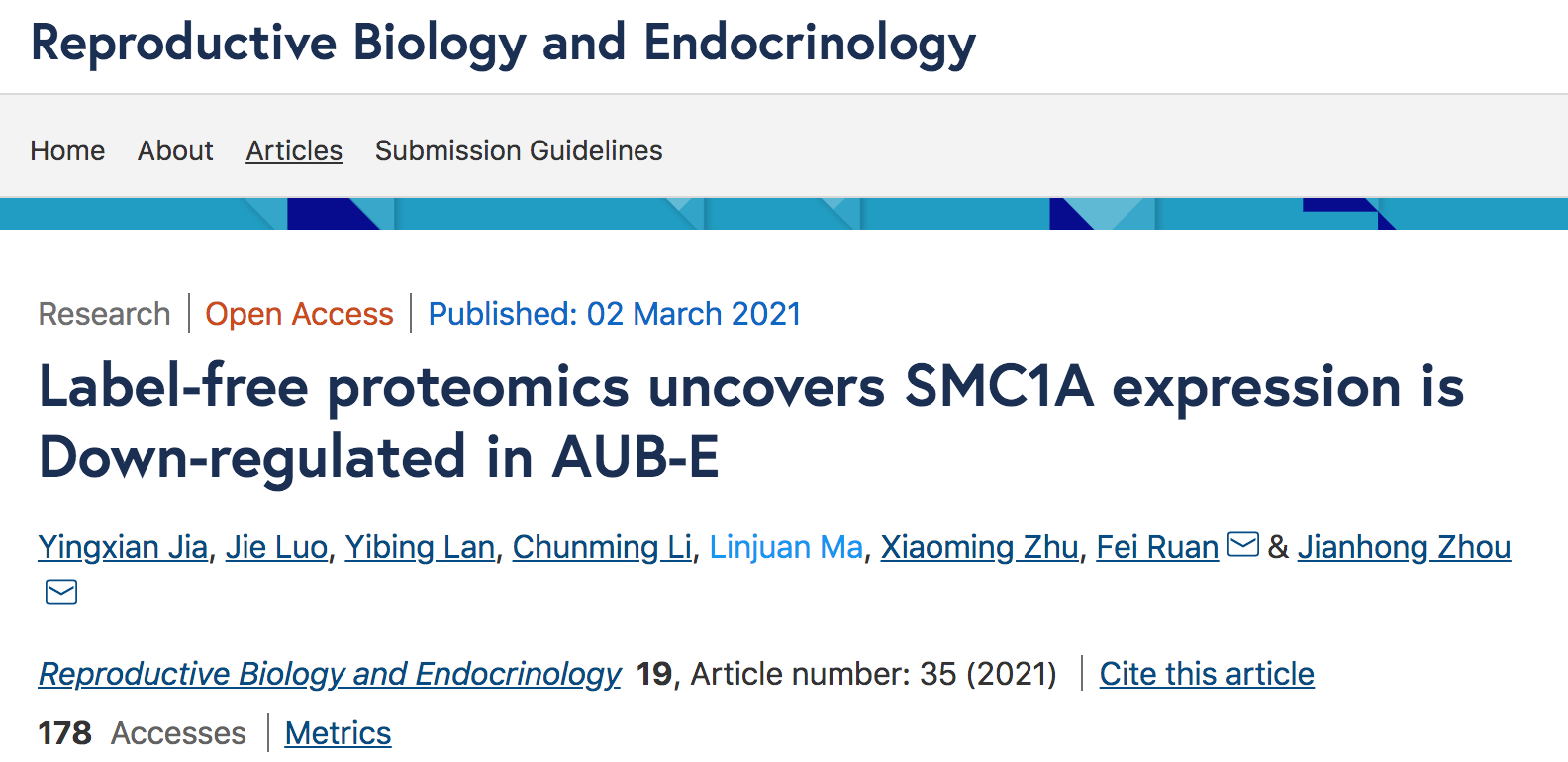Click the article title heading
The width and height of the screenshot is (1568, 762).
coord(750,422)
